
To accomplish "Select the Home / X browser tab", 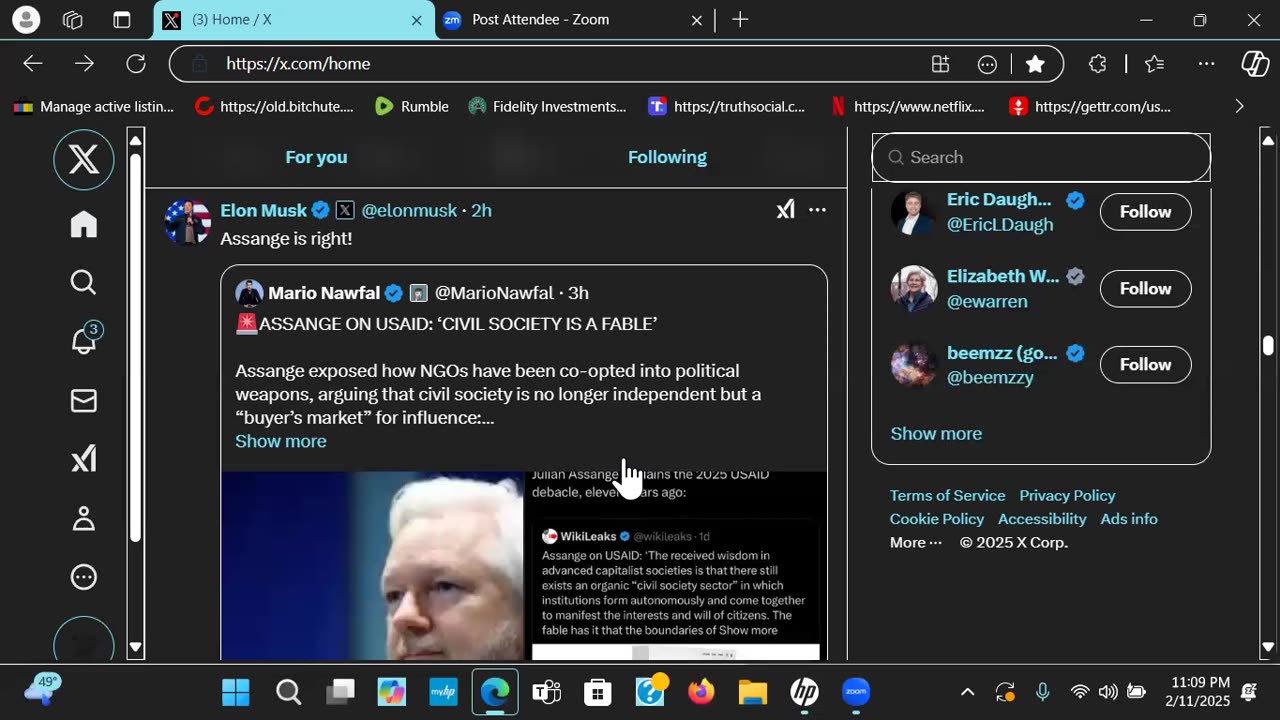I will point(295,20).
